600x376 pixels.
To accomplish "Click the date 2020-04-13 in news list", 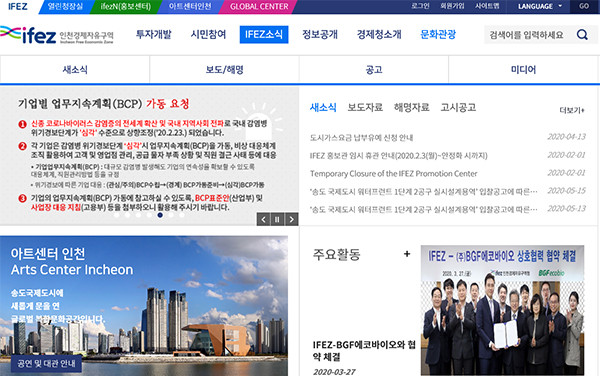I will [x=567, y=137].
